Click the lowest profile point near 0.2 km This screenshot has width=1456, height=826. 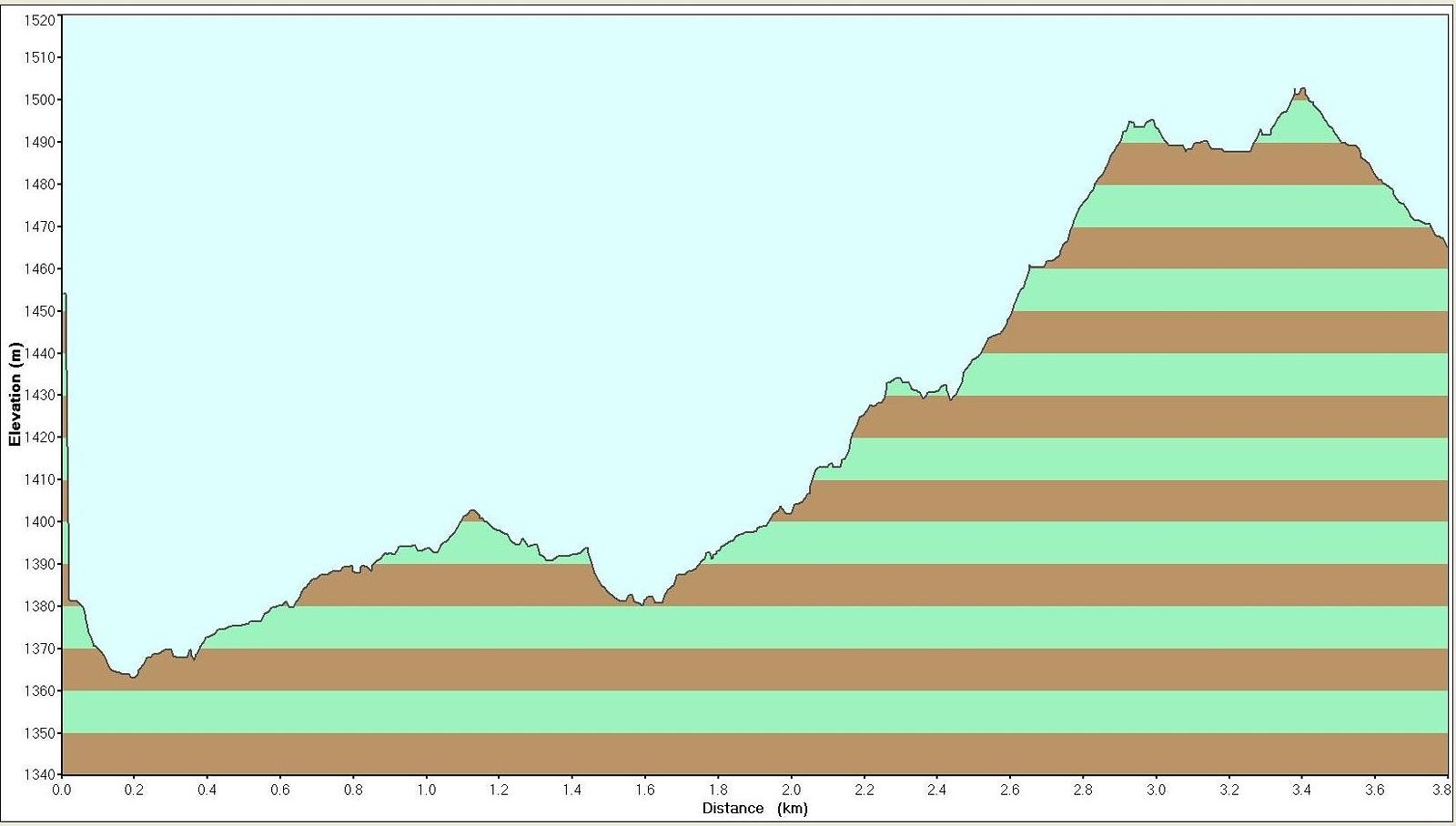tap(133, 676)
